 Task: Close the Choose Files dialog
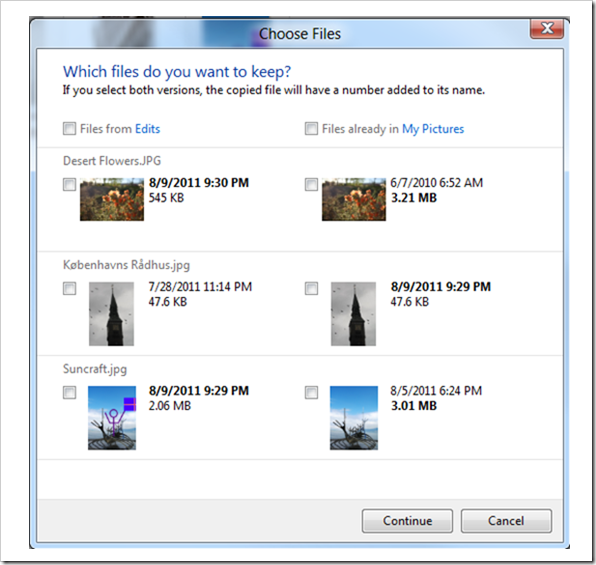point(547,28)
